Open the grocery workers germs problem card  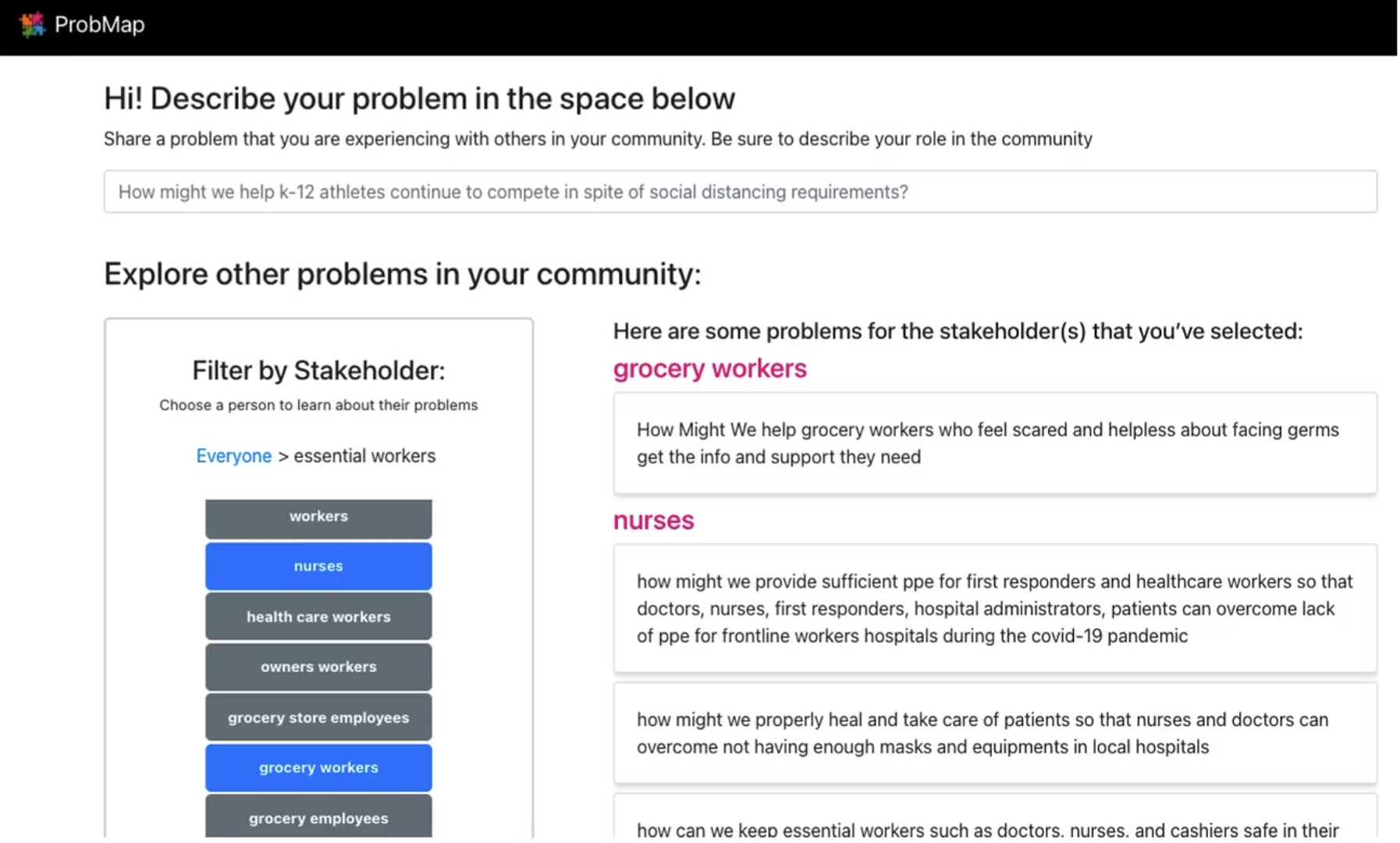[994, 443]
